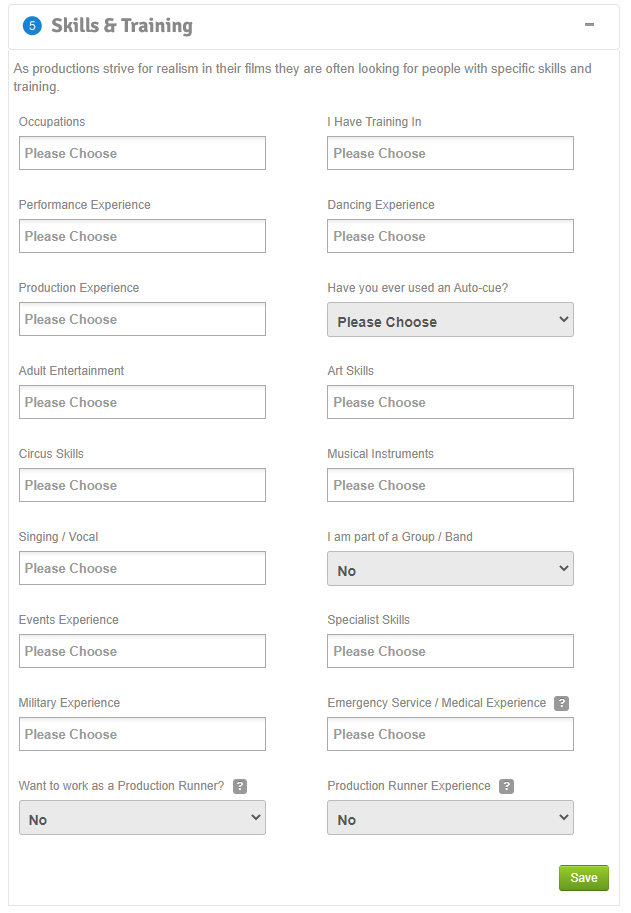Image resolution: width=631 pixels, height=913 pixels.
Task: Click the Specialist Skills field
Action: coord(450,651)
